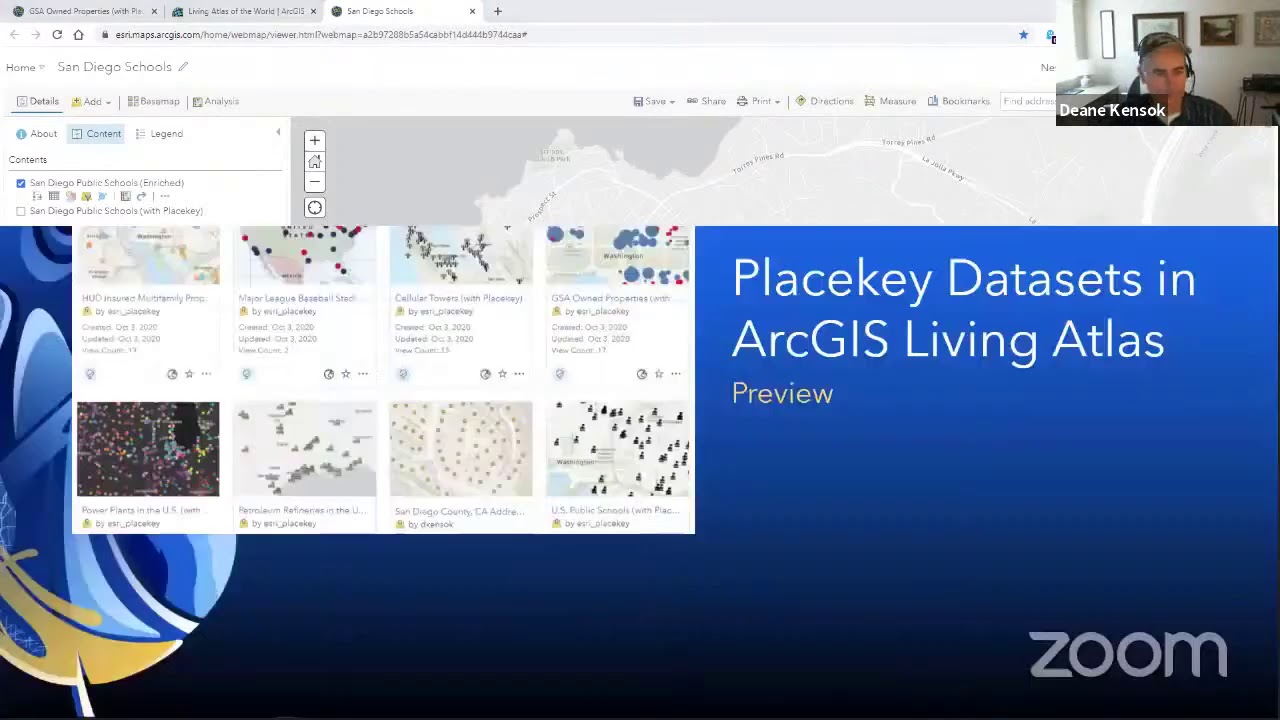The width and height of the screenshot is (1280, 720).
Task: Switch to the About tab
Action: (37, 134)
